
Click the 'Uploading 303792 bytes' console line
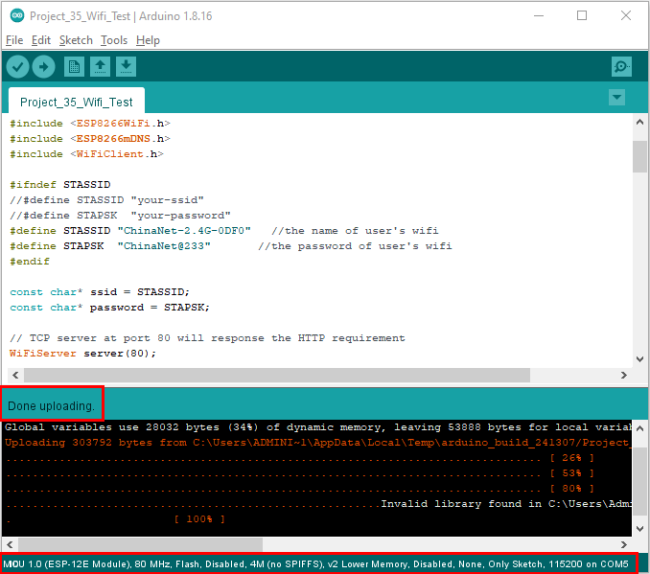(x=318, y=443)
